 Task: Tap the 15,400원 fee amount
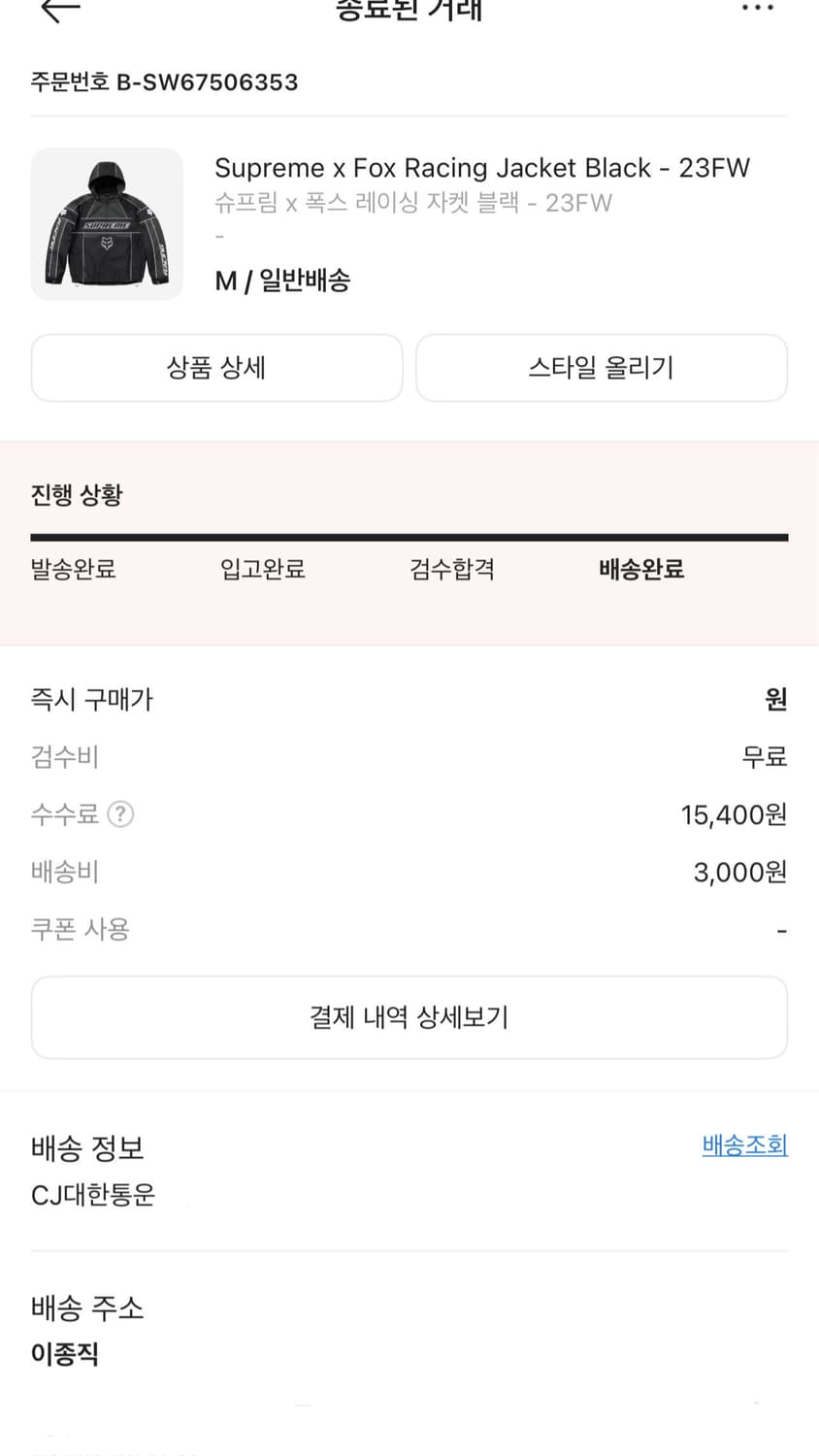(734, 814)
